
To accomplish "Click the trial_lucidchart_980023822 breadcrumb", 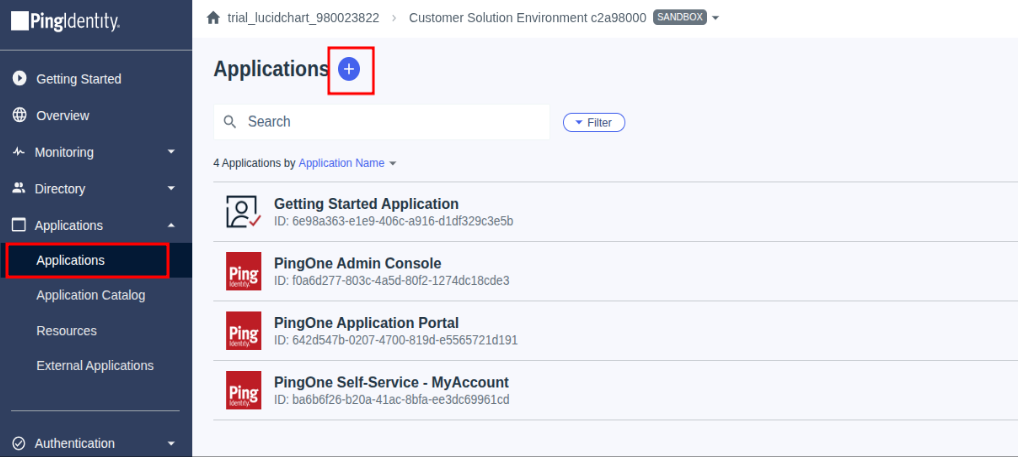I will point(303,18).
